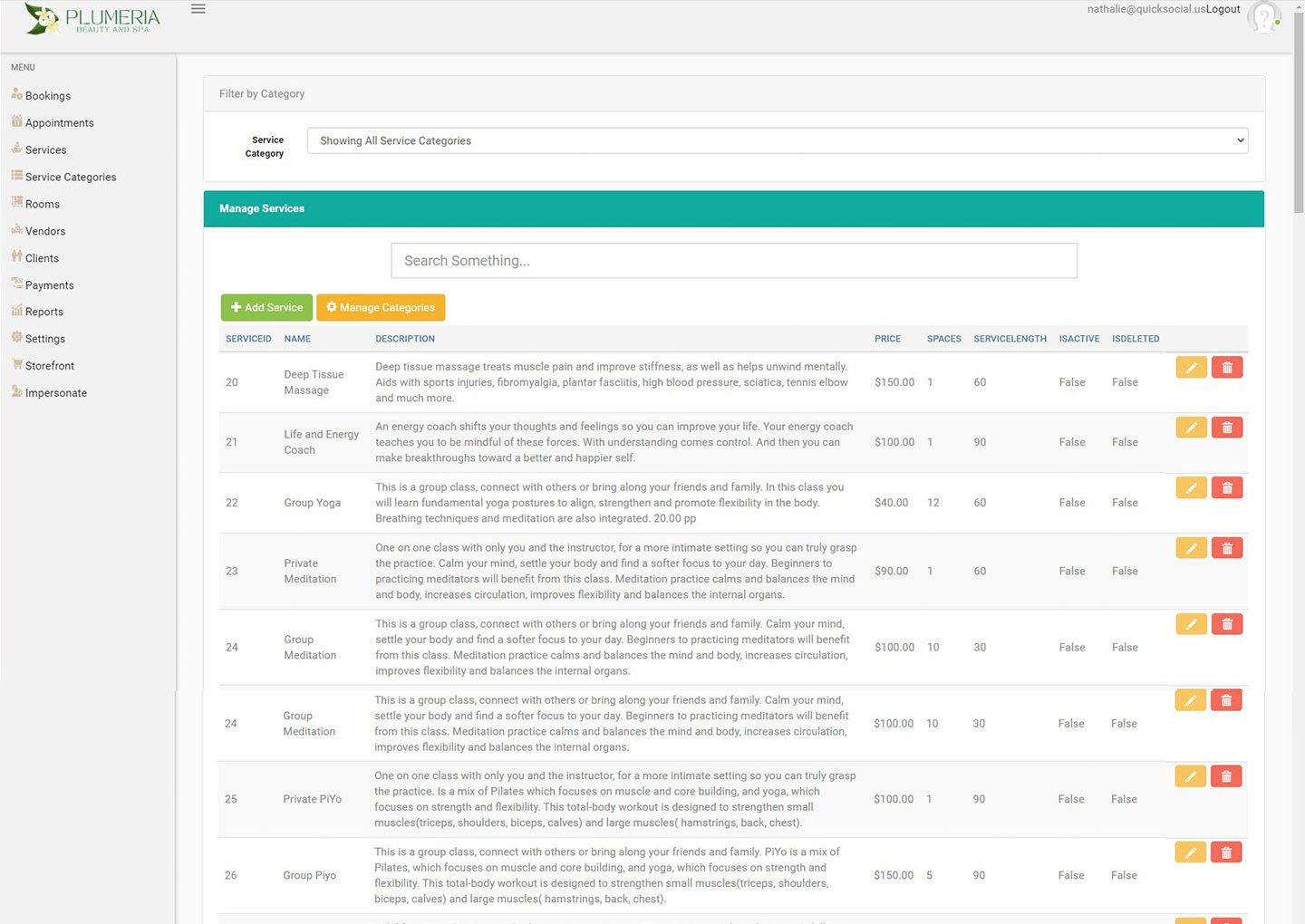Open the Storefront menu item
Screen dimensions: 1305x924
(x=50, y=366)
